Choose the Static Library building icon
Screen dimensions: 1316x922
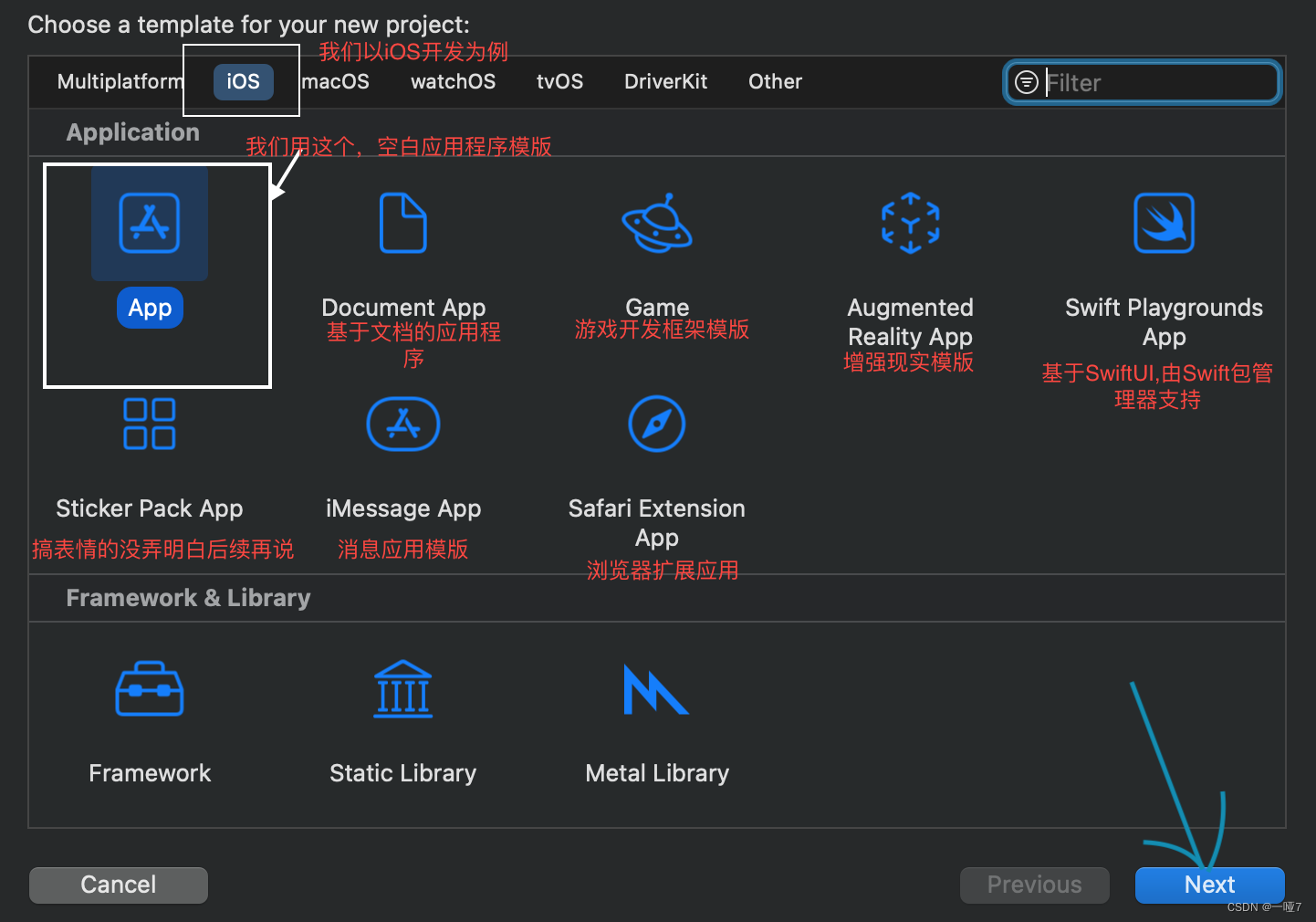click(x=403, y=689)
